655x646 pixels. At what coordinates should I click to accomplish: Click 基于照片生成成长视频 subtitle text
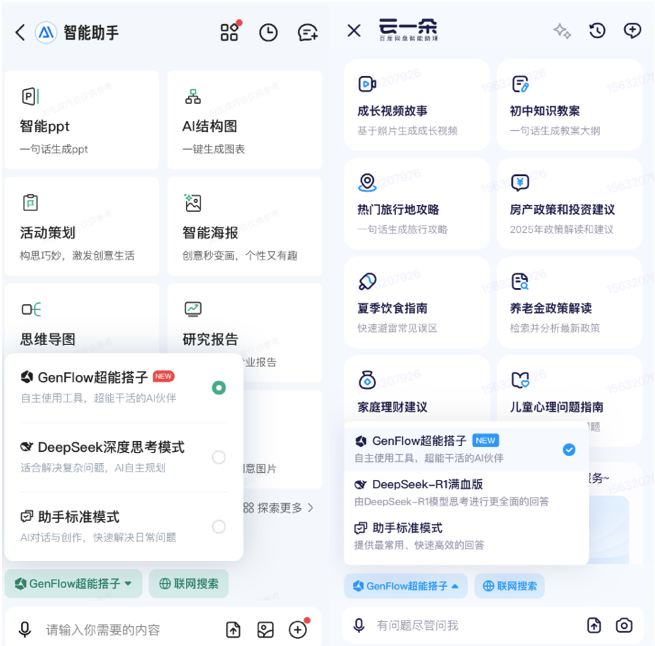[407, 131]
